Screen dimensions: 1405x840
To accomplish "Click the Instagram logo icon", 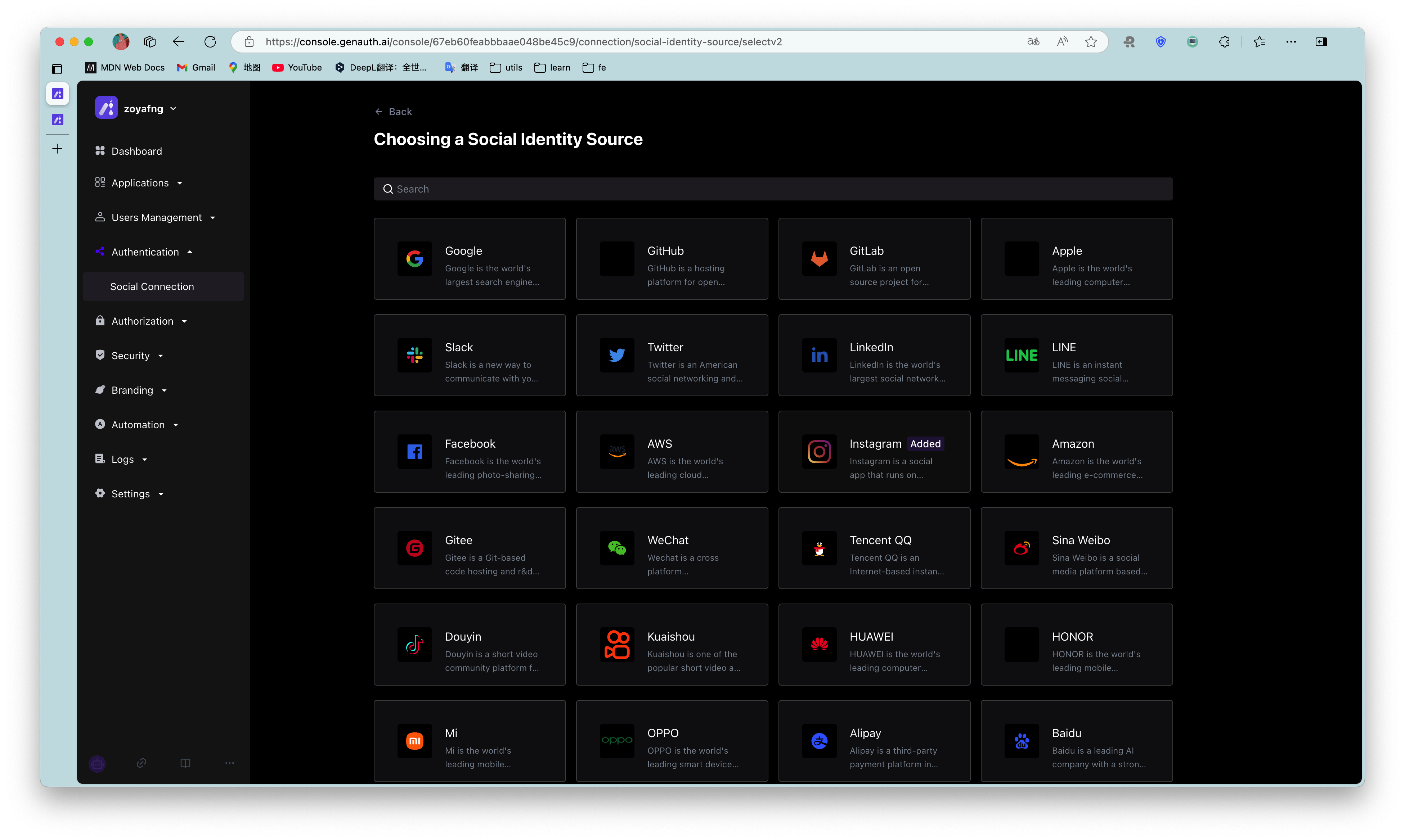I will coord(819,452).
